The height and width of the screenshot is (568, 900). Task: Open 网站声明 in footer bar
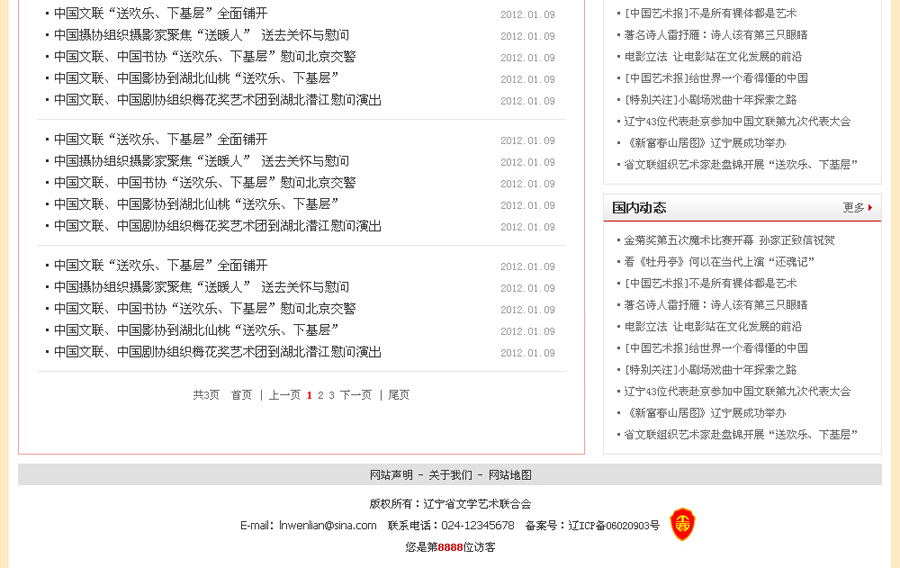pos(391,475)
